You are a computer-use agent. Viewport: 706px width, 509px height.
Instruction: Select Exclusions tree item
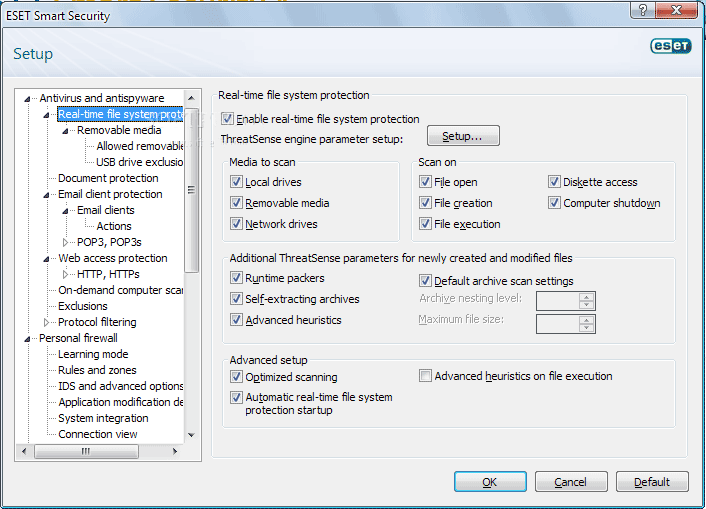click(x=83, y=306)
